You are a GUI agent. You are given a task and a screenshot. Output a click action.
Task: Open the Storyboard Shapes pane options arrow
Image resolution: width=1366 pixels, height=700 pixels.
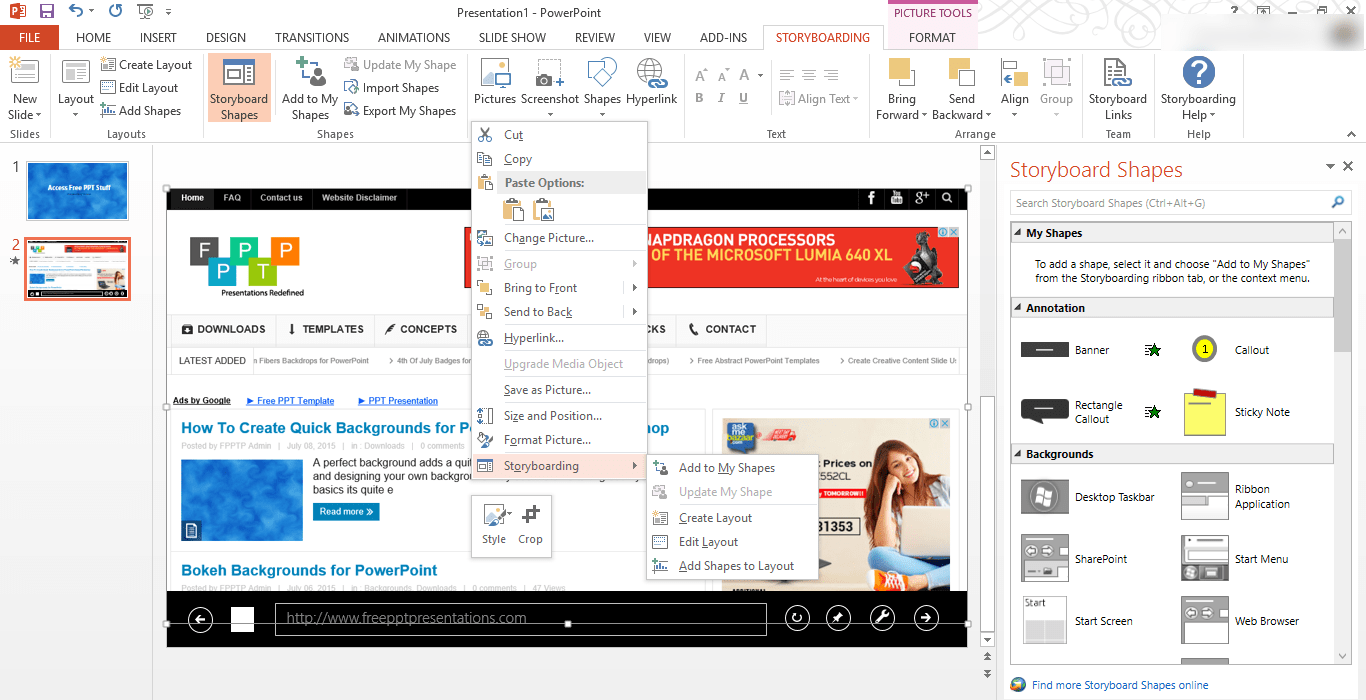coord(1330,167)
